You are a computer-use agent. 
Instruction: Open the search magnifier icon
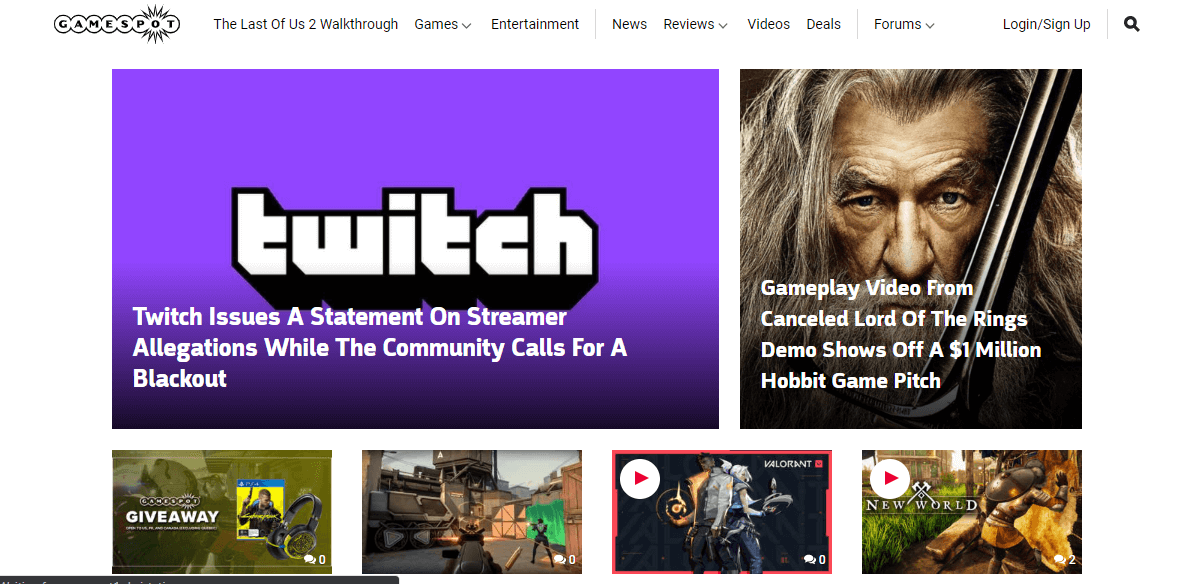click(x=1131, y=24)
